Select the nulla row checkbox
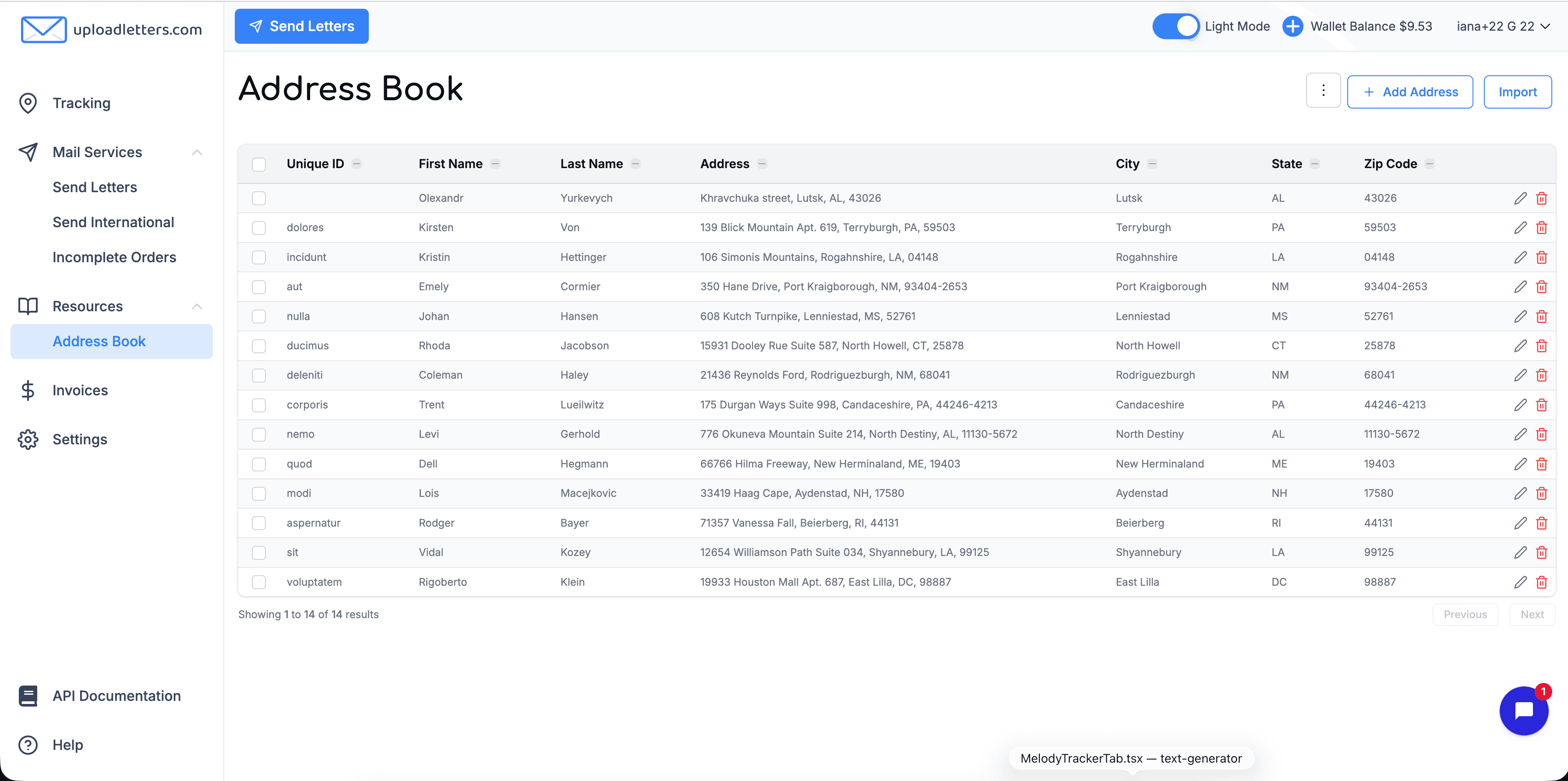 tap(259, 316)
